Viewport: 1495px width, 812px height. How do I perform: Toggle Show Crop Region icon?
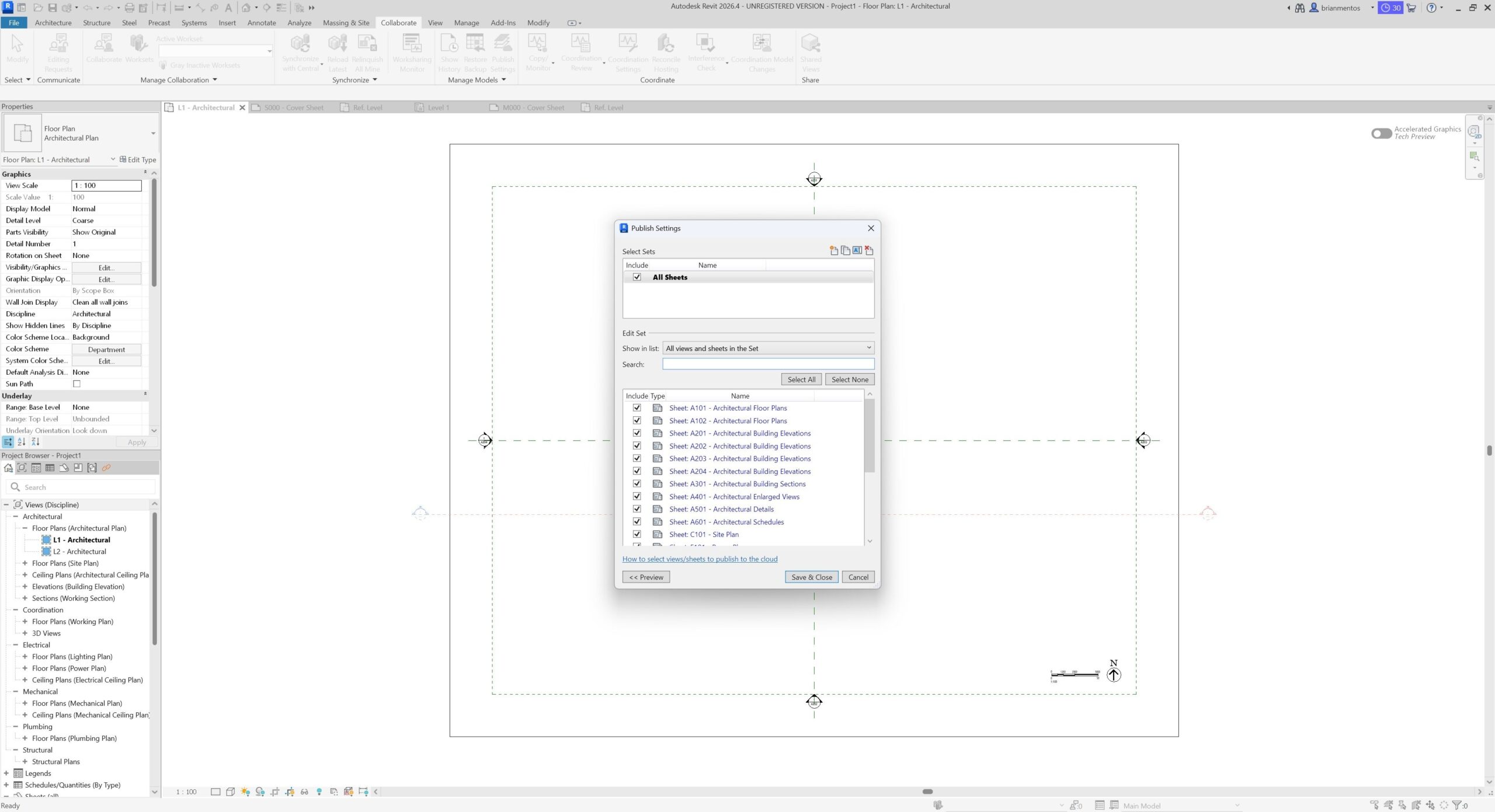click(x=290, y=792)
